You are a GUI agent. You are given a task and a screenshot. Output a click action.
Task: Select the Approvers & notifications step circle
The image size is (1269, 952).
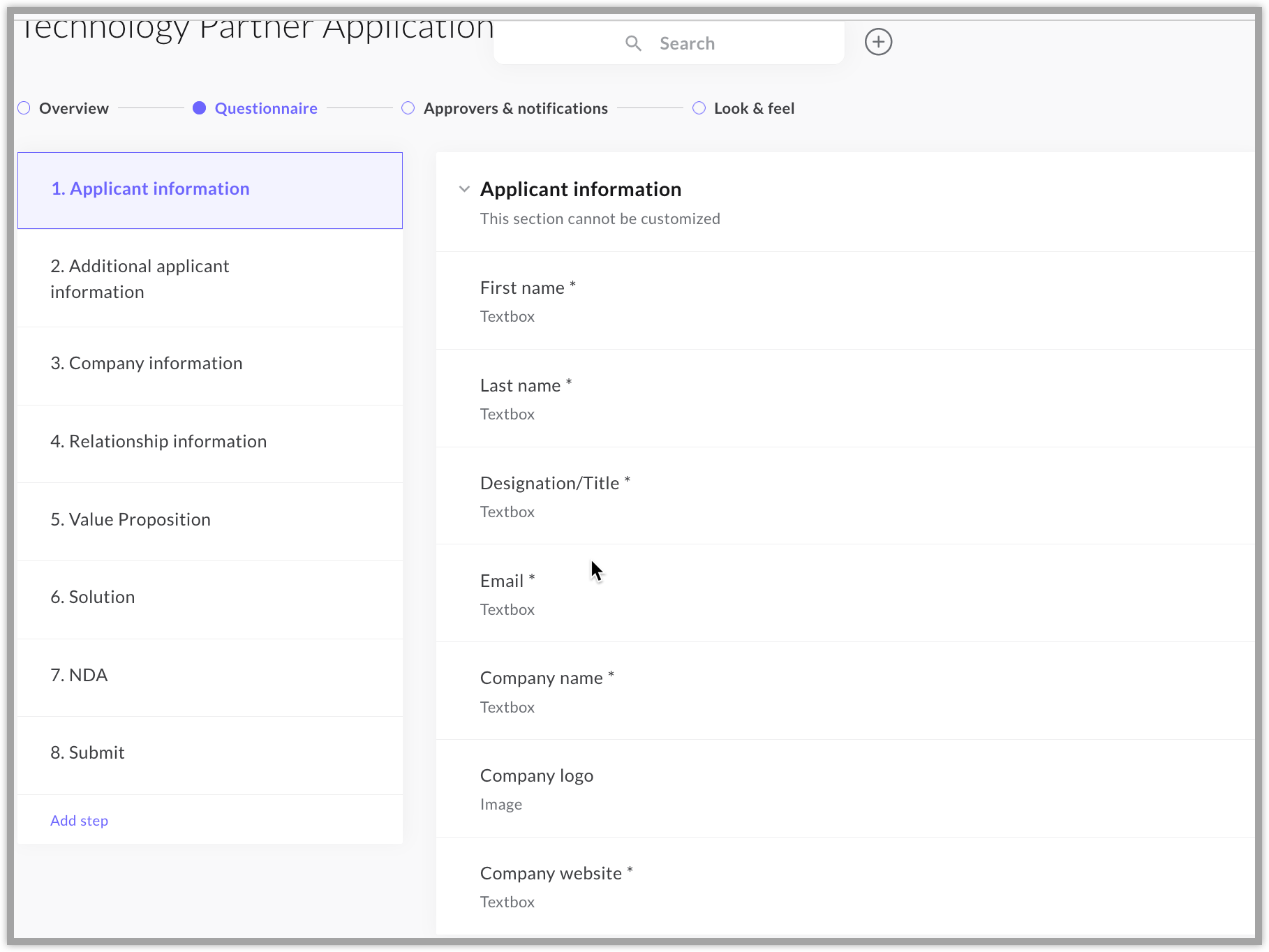(408, 108)
